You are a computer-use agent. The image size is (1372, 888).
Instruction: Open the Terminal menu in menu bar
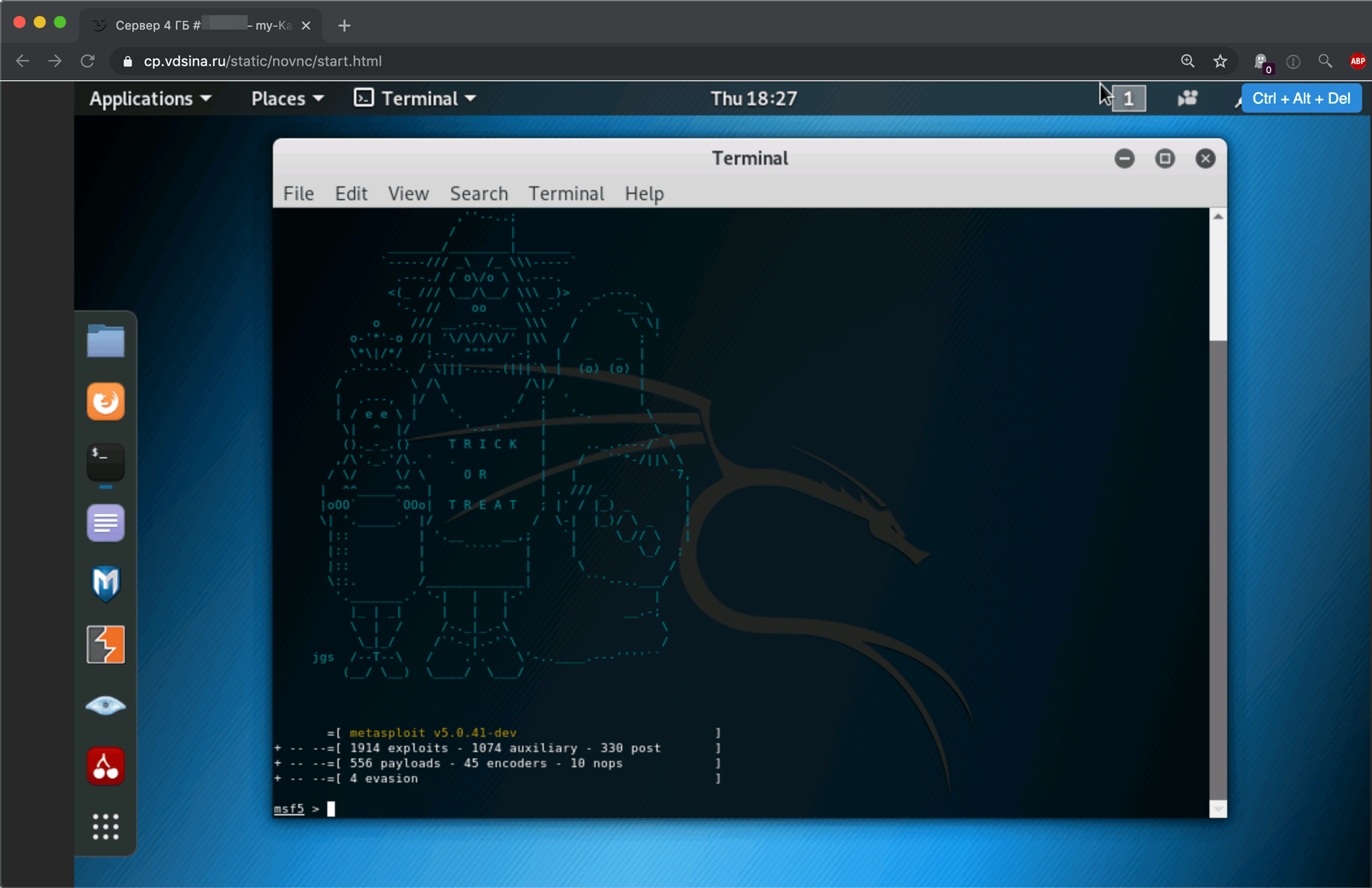[x=566, y=193]
